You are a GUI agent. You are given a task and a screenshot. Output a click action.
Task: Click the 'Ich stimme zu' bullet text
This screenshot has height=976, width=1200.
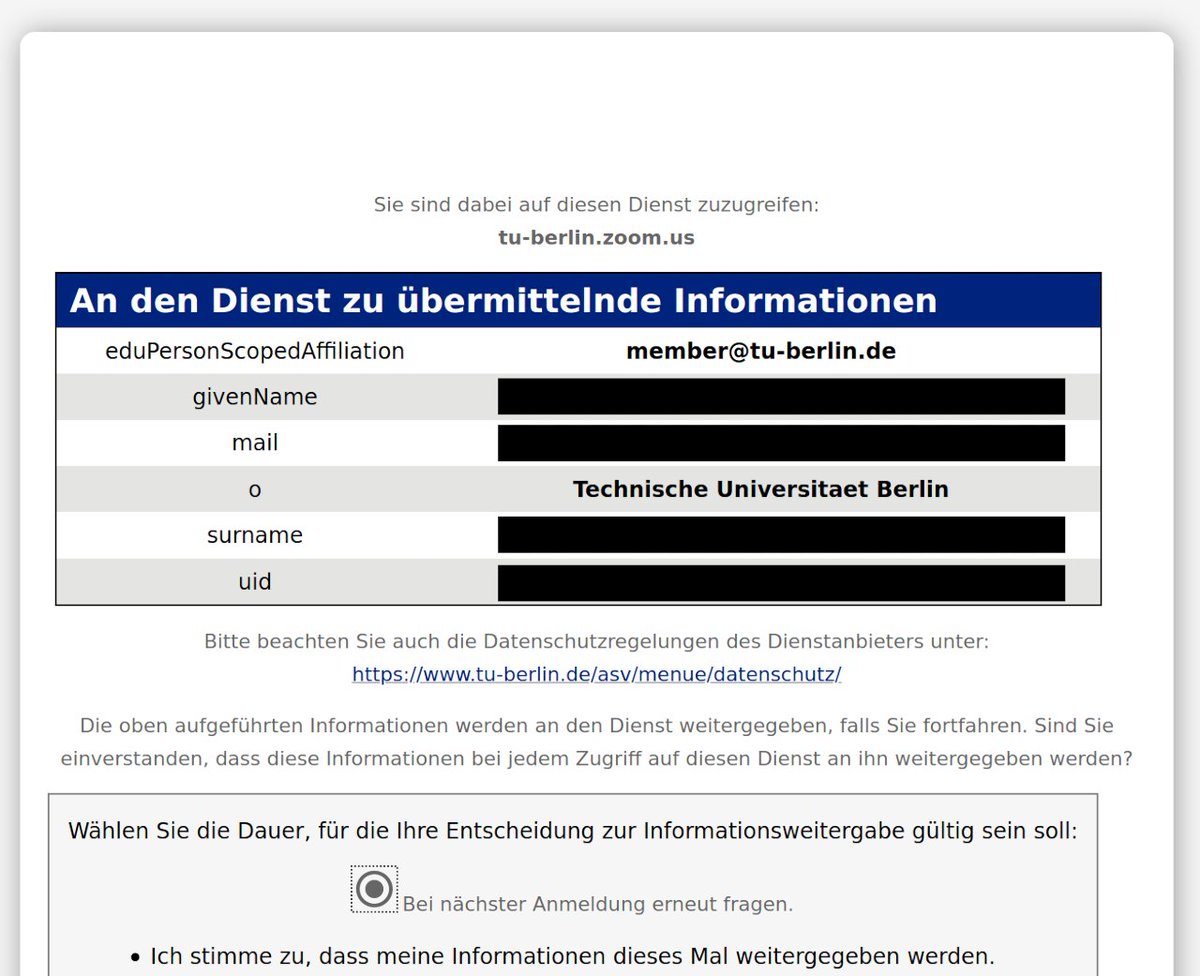pos(572,956)
